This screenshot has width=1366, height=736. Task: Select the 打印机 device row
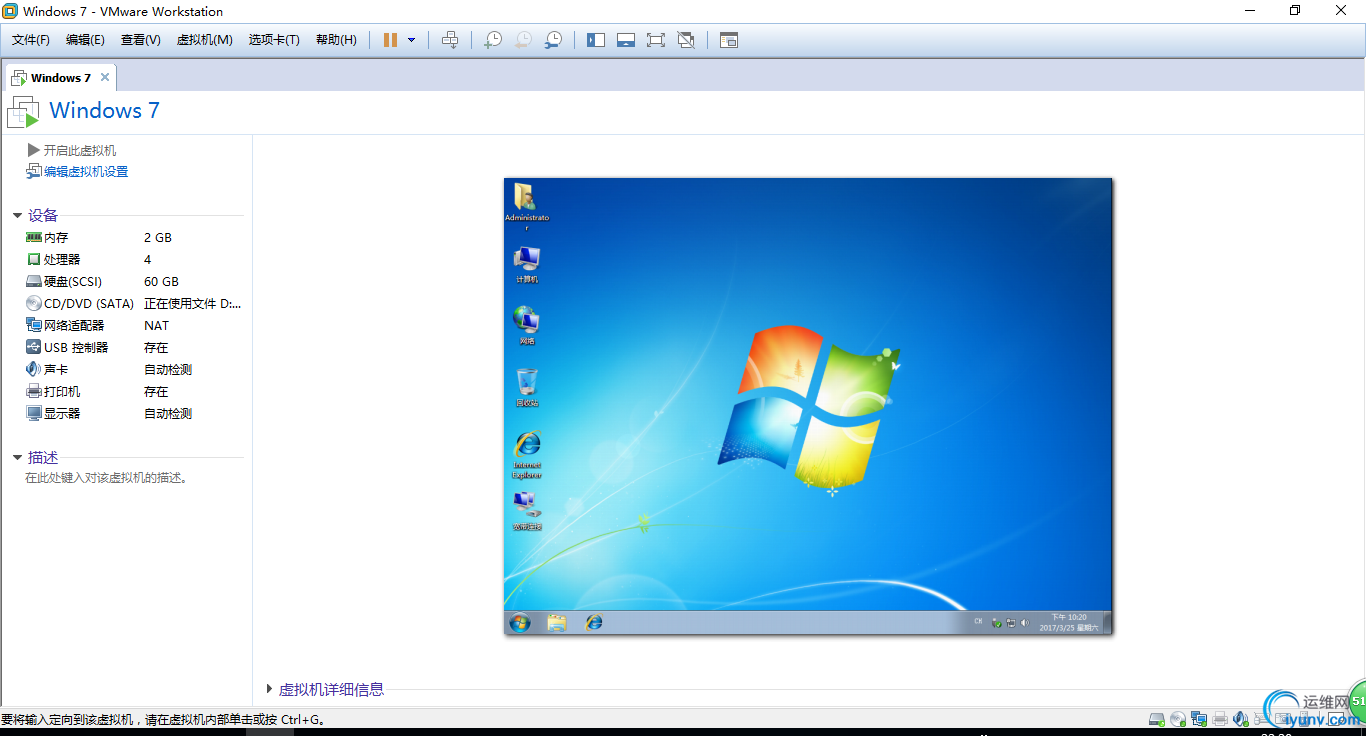134,392
